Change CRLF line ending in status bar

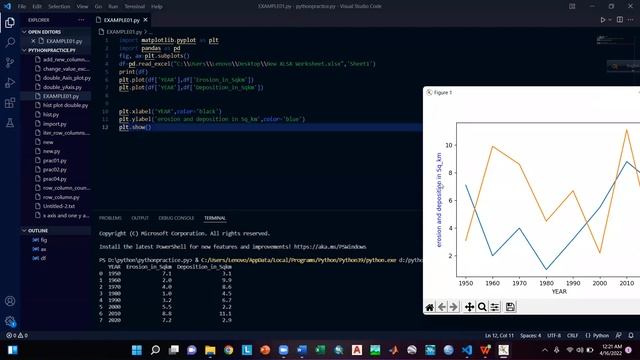(x=572, y=336)
